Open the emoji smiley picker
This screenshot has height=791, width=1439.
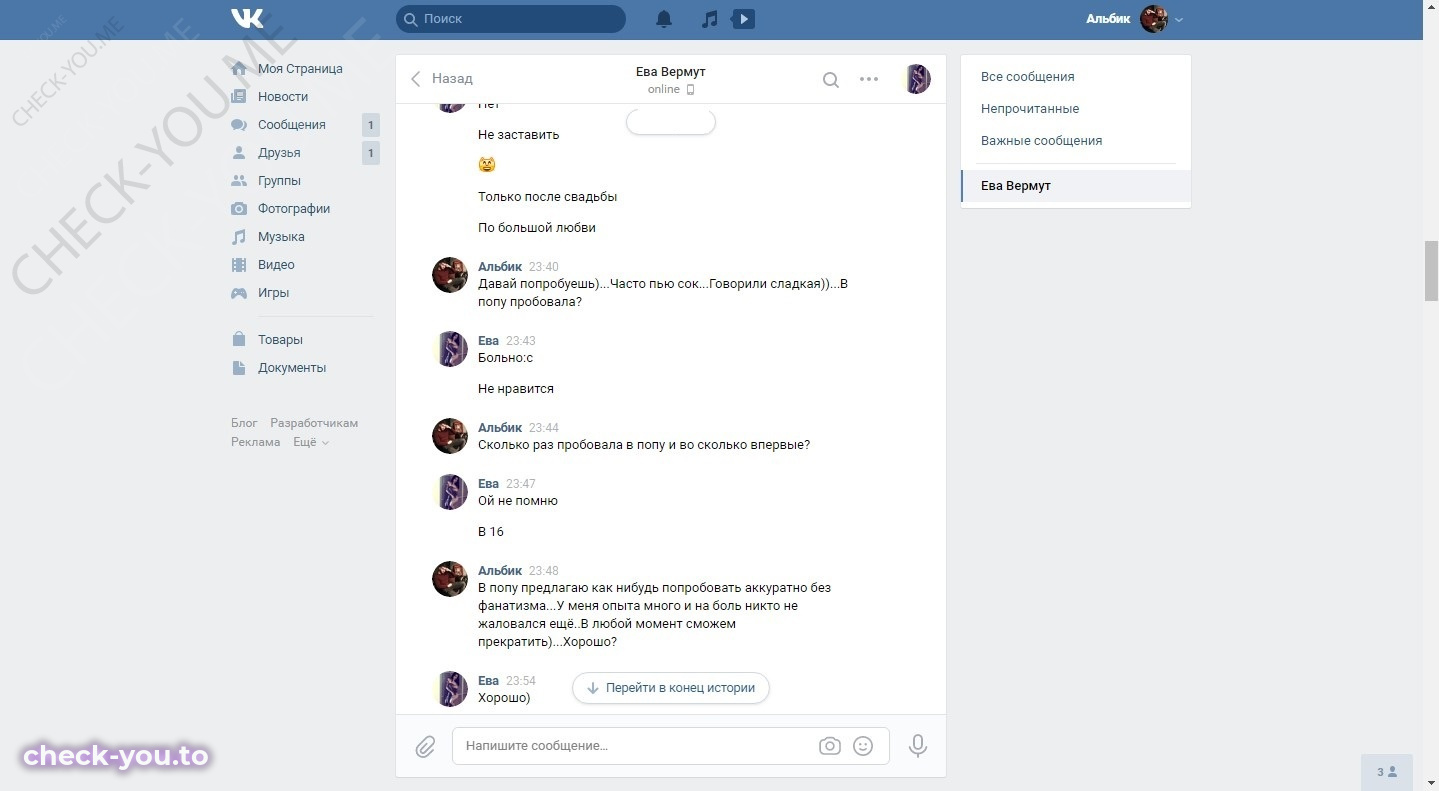[x=863, y=746]
